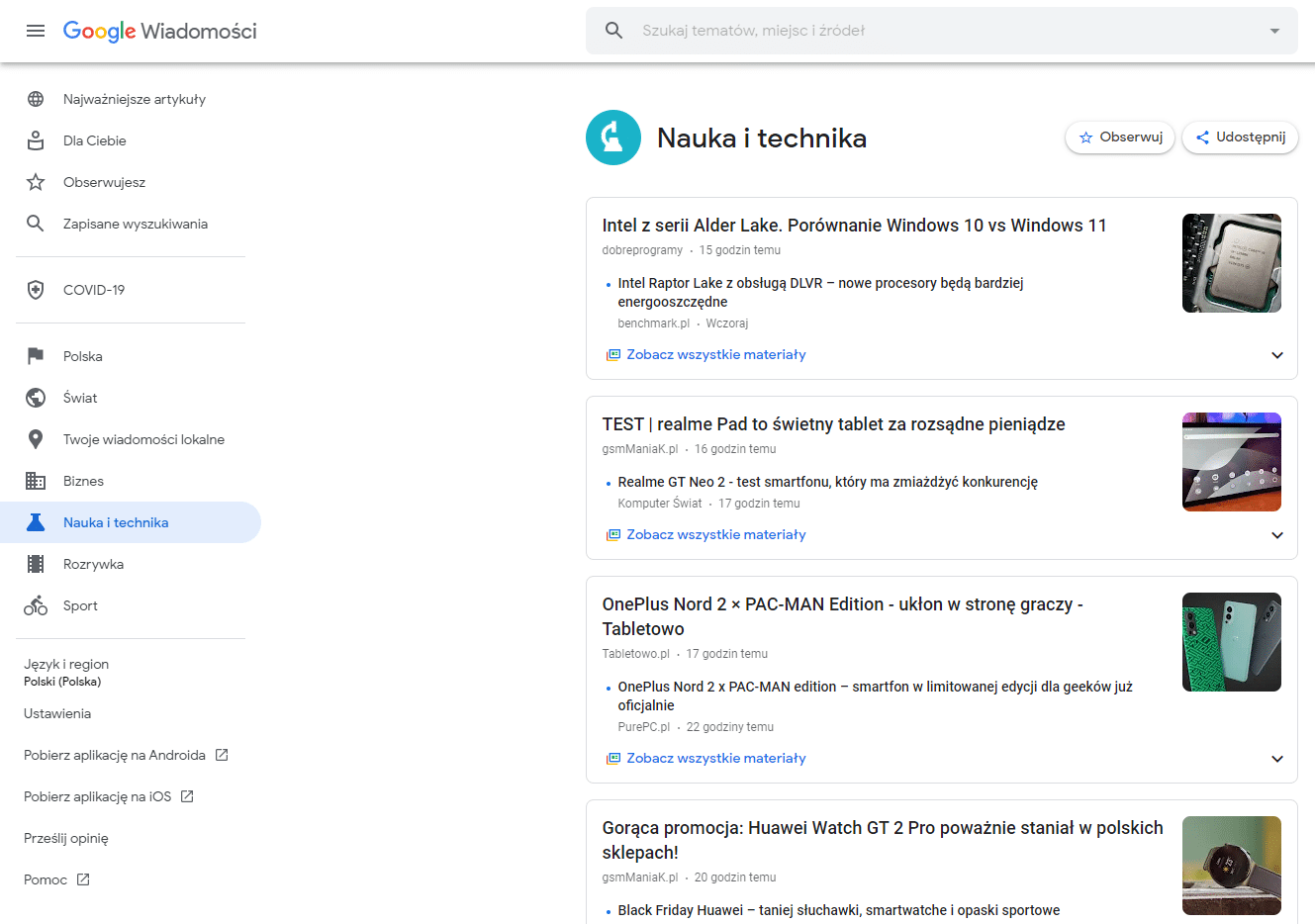Click the Udostępnij share button

[x=1240, y=138]
